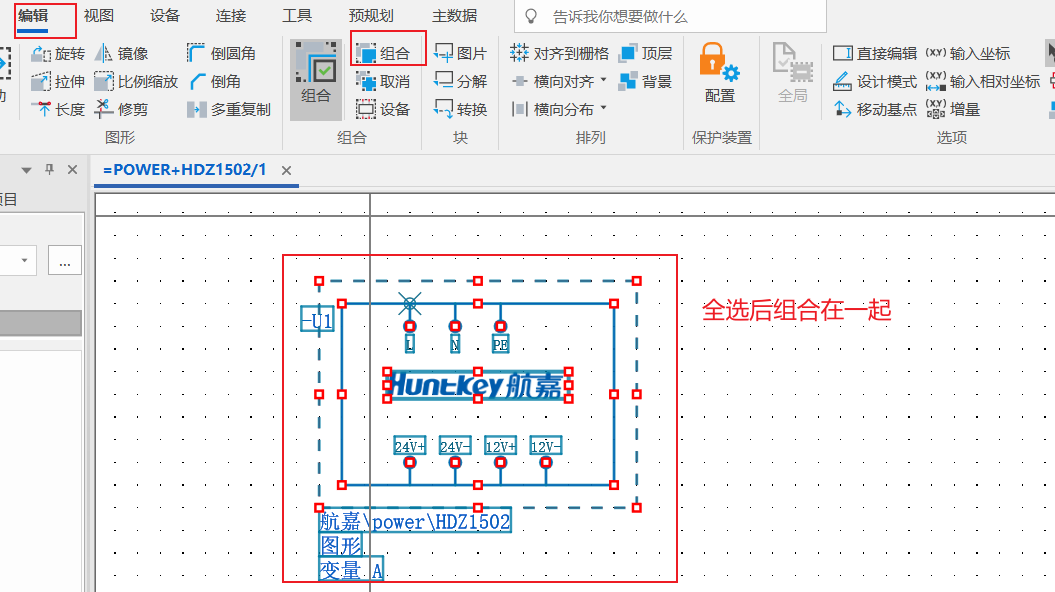Select the 倒角 chamfer tool

coord(215,82)
